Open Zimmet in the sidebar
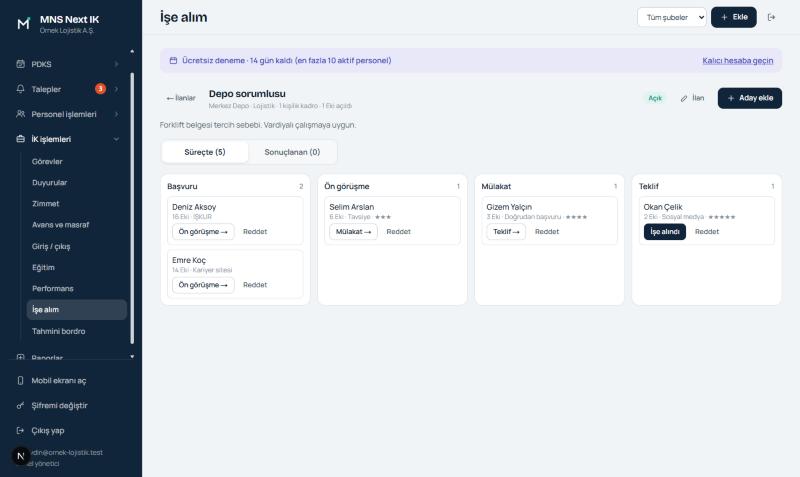 pyautogui.click(x=45, y=204)
